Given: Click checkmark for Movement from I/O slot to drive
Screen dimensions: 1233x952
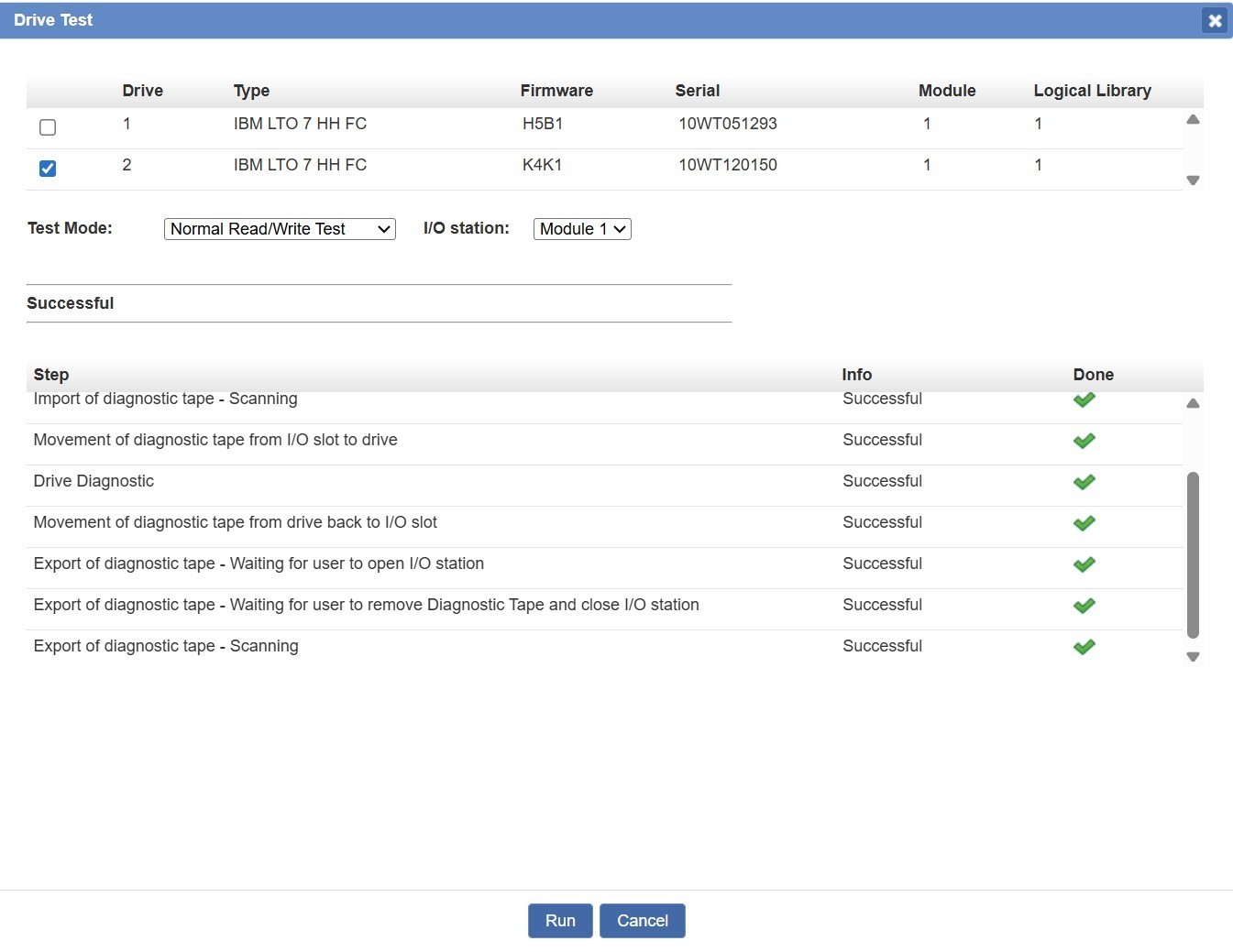Looking at the screenshot, I should (x=1084, y=441).
